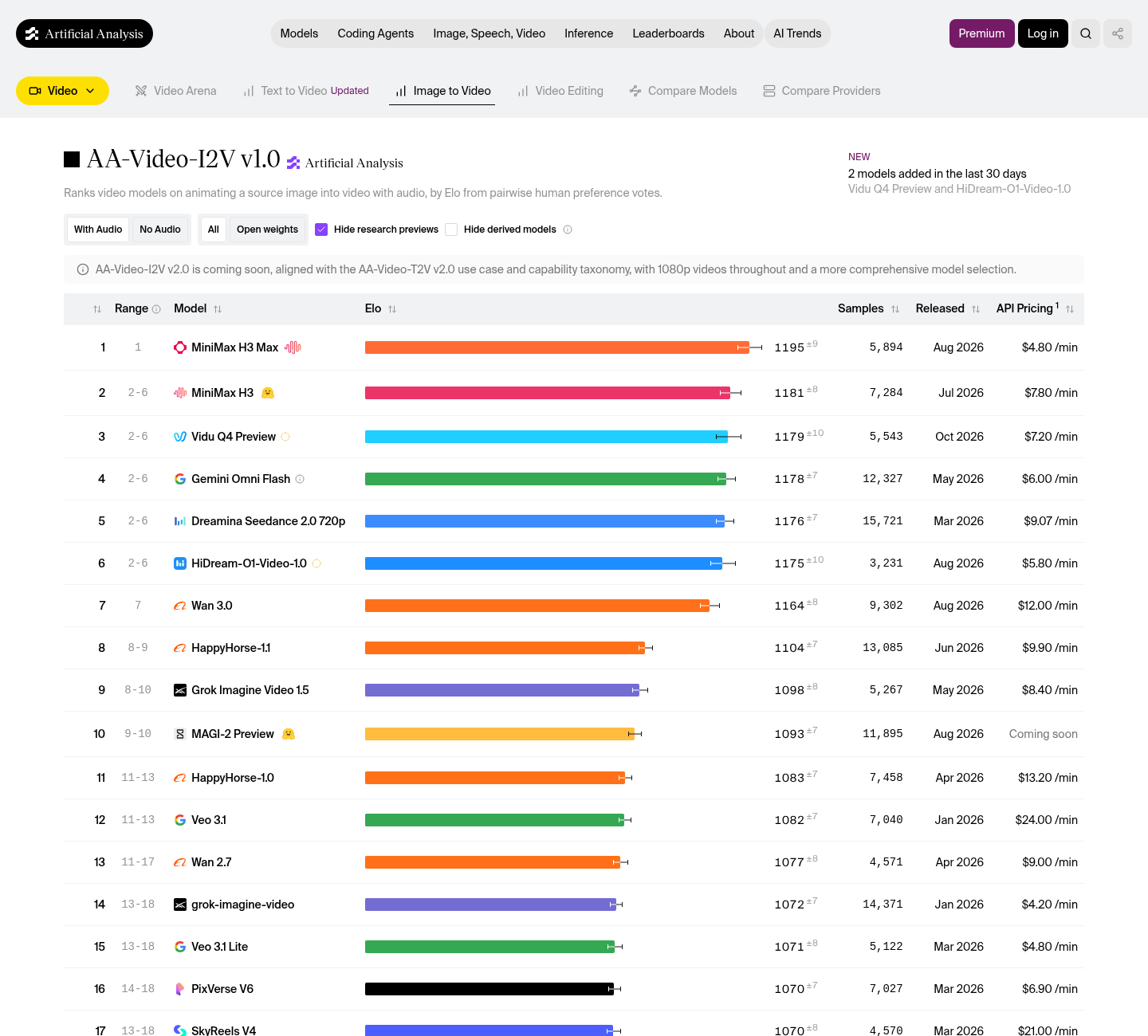The height and width of the screenshot is (1036, 1148).
Task: Open the Compare Models link
Action: 683,91
